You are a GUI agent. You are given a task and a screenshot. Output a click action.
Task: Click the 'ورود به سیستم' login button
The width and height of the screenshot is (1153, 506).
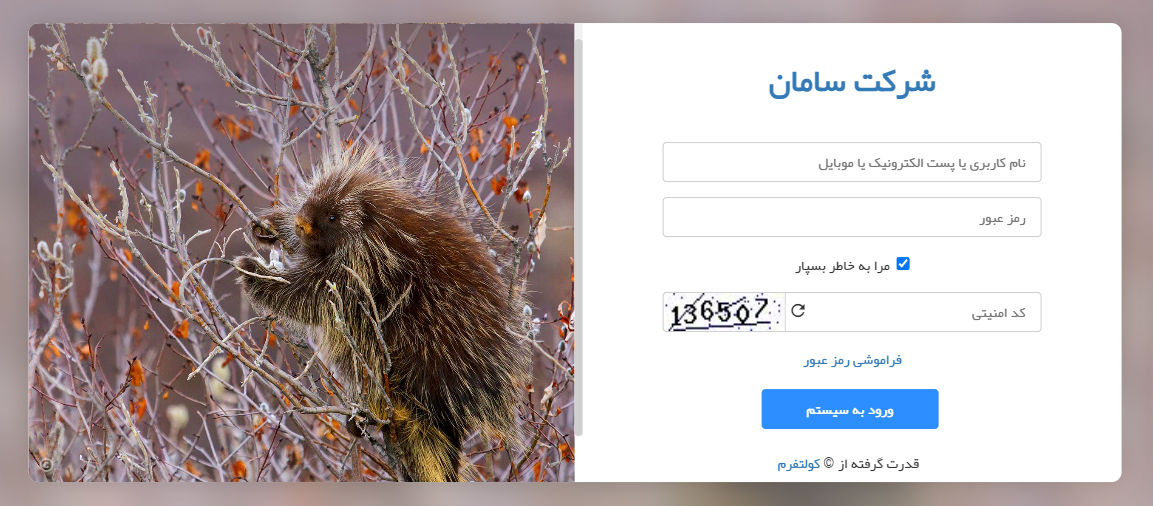(850, 409)
